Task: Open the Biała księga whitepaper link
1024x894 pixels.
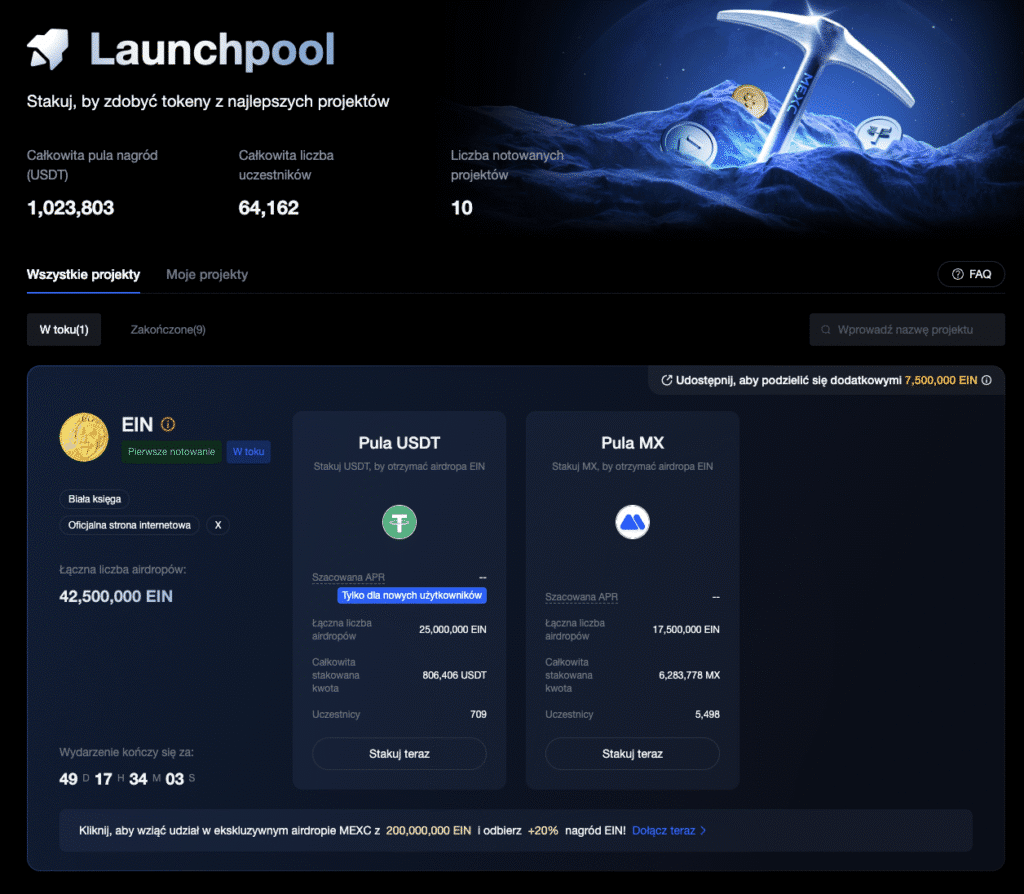Action: point(95,499)
